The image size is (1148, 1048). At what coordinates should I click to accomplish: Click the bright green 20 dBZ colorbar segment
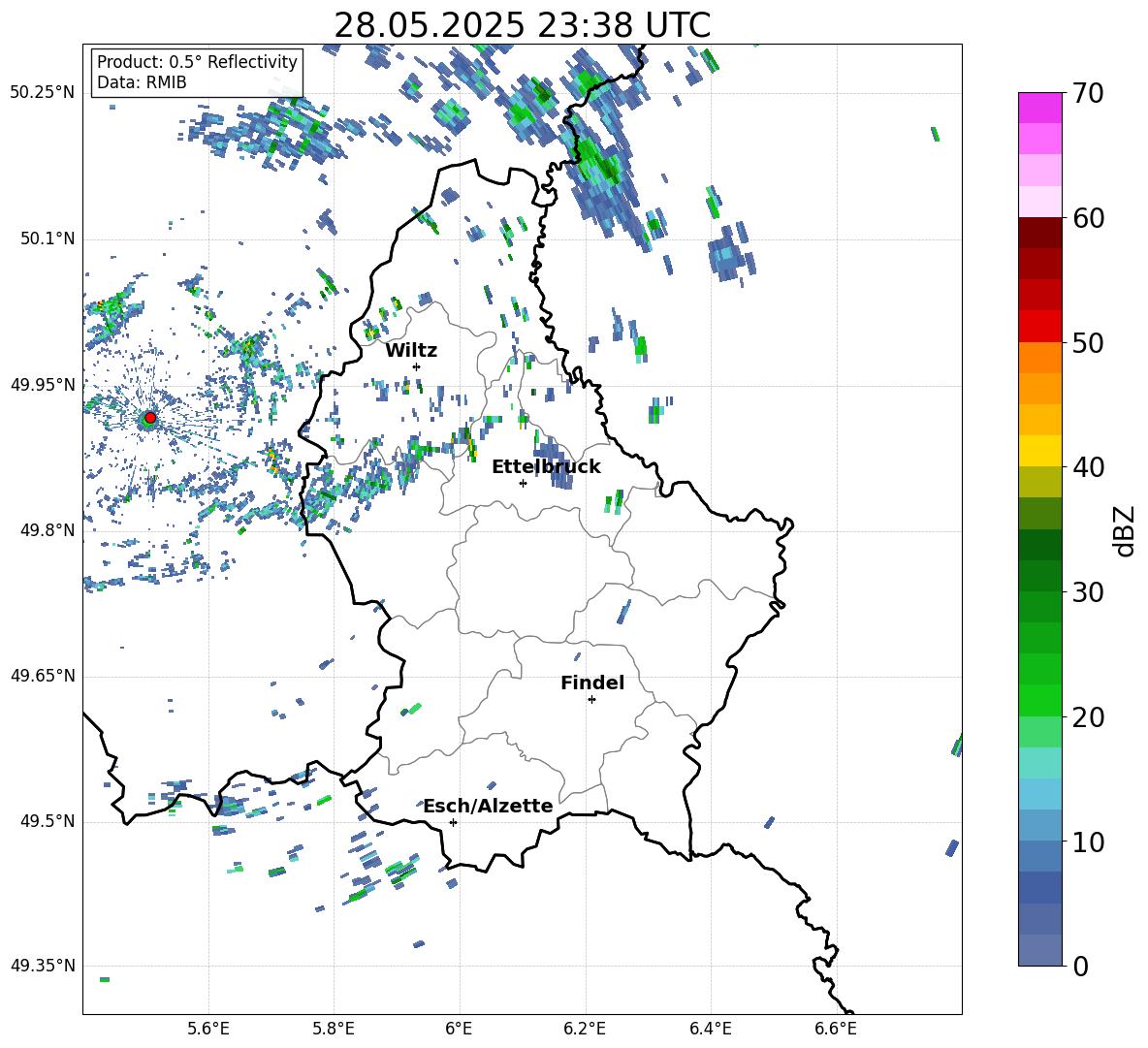[x=1040, y=700]
